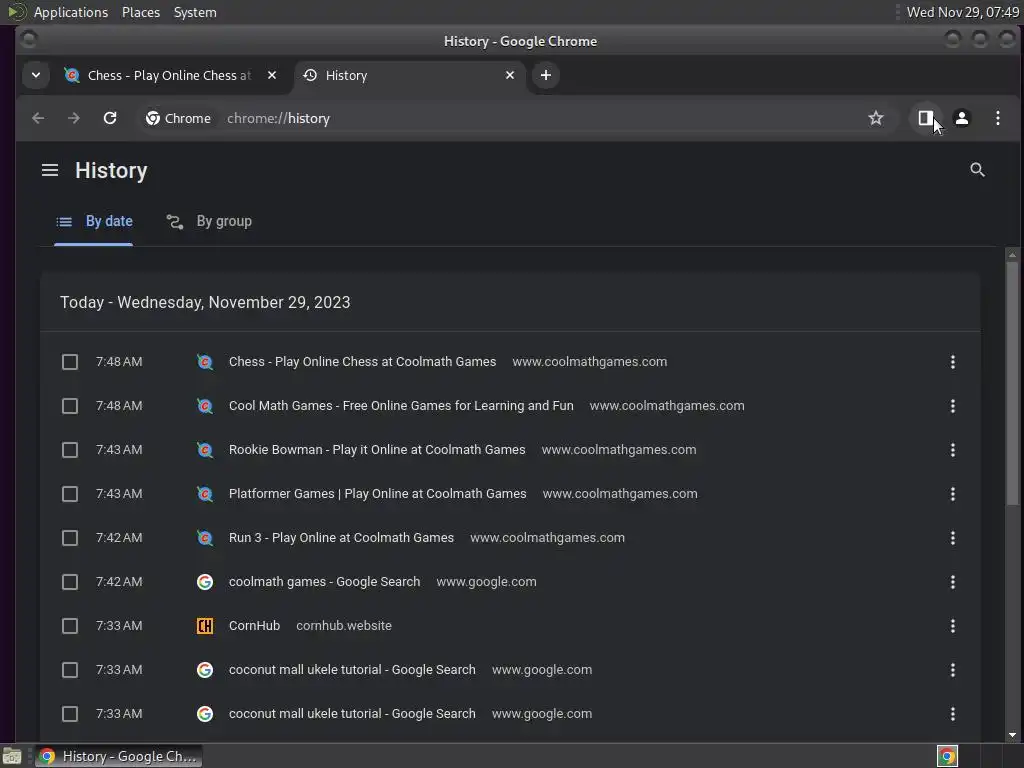This screenshot has height=768, width=1024.
Task: Reload the page with refresh icon
Action: (110, 118)
